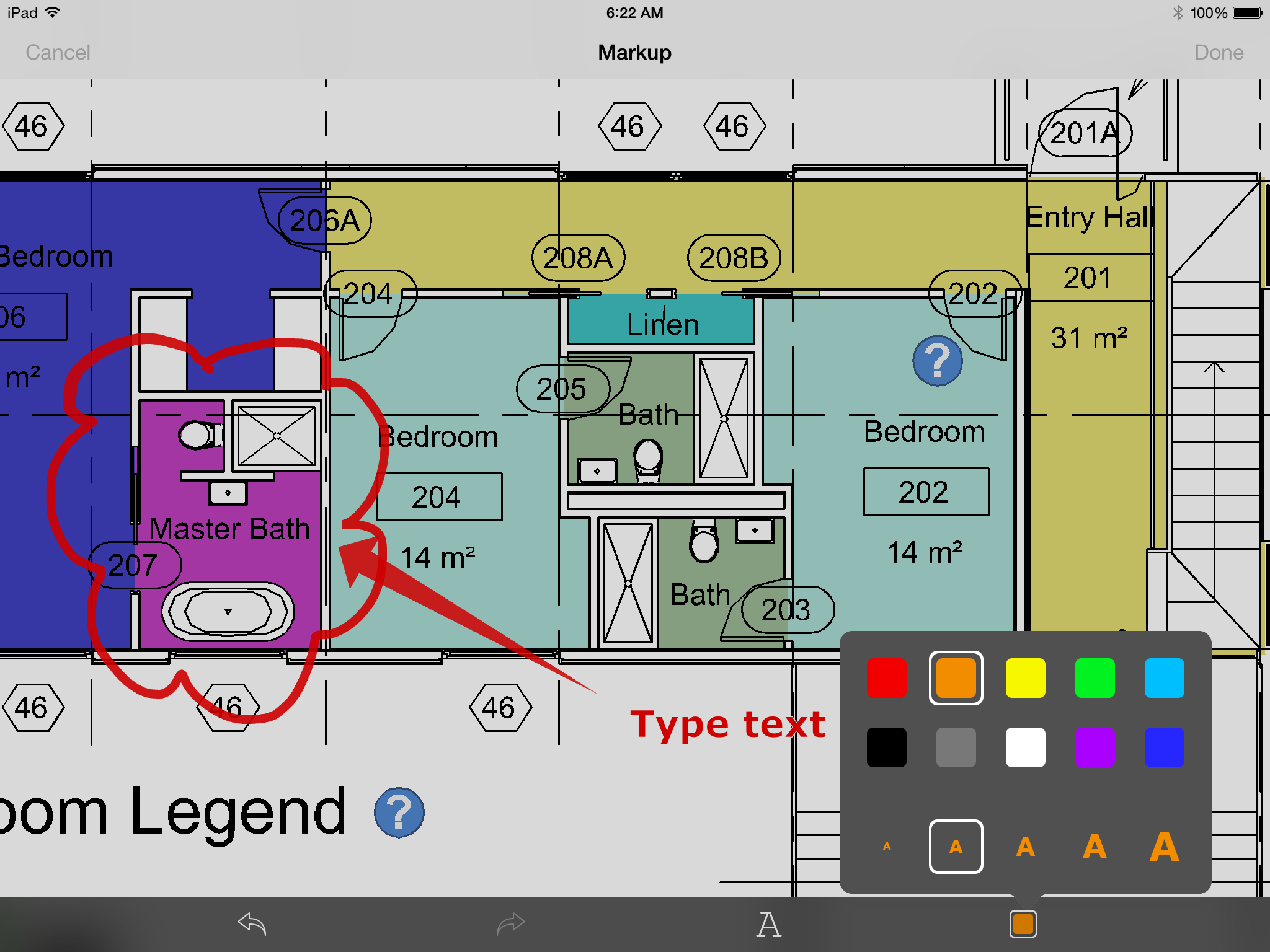Select the undo arrow in bottom toolbar
Viewport: 1270px width, 952px height.
pos(251,923)
